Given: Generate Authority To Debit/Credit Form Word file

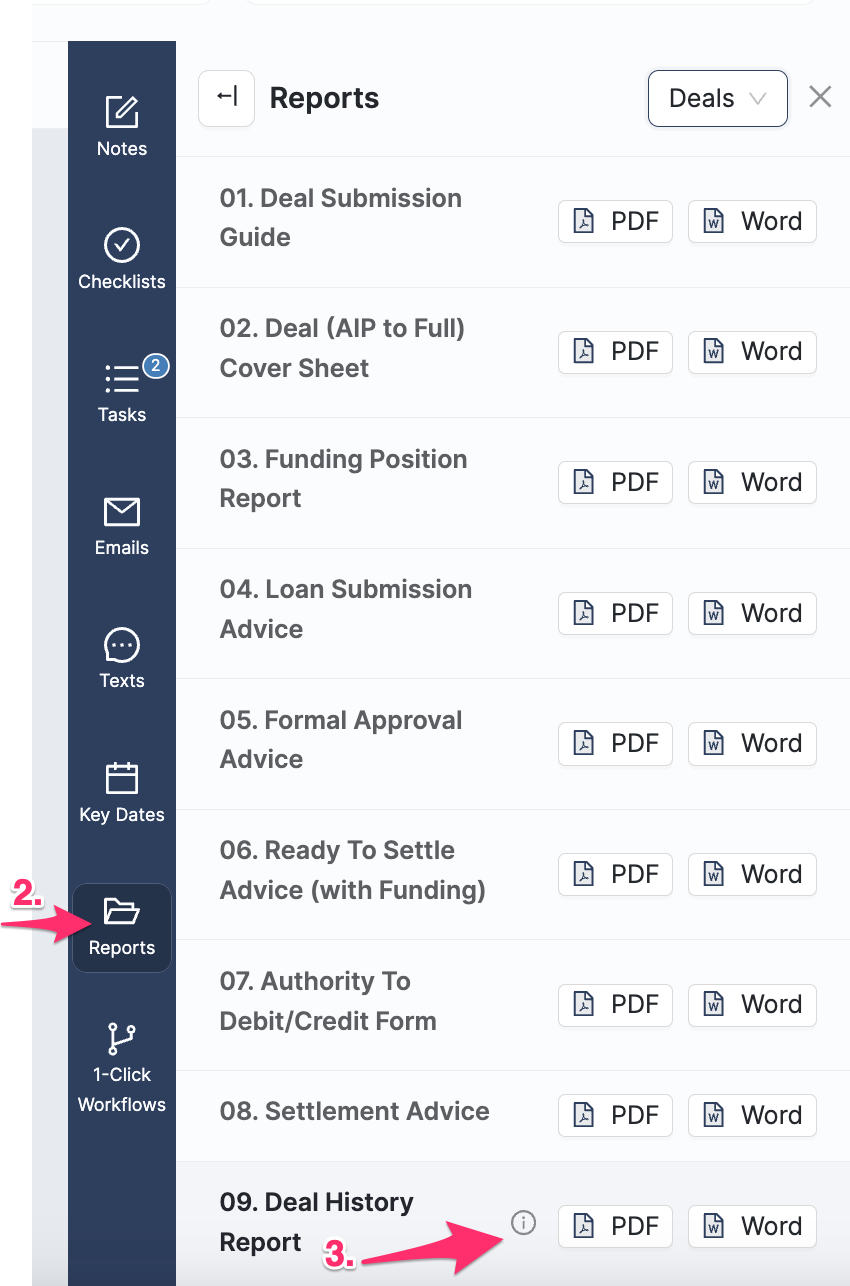Looking at the screenshot, I should tap(752, 1004).
